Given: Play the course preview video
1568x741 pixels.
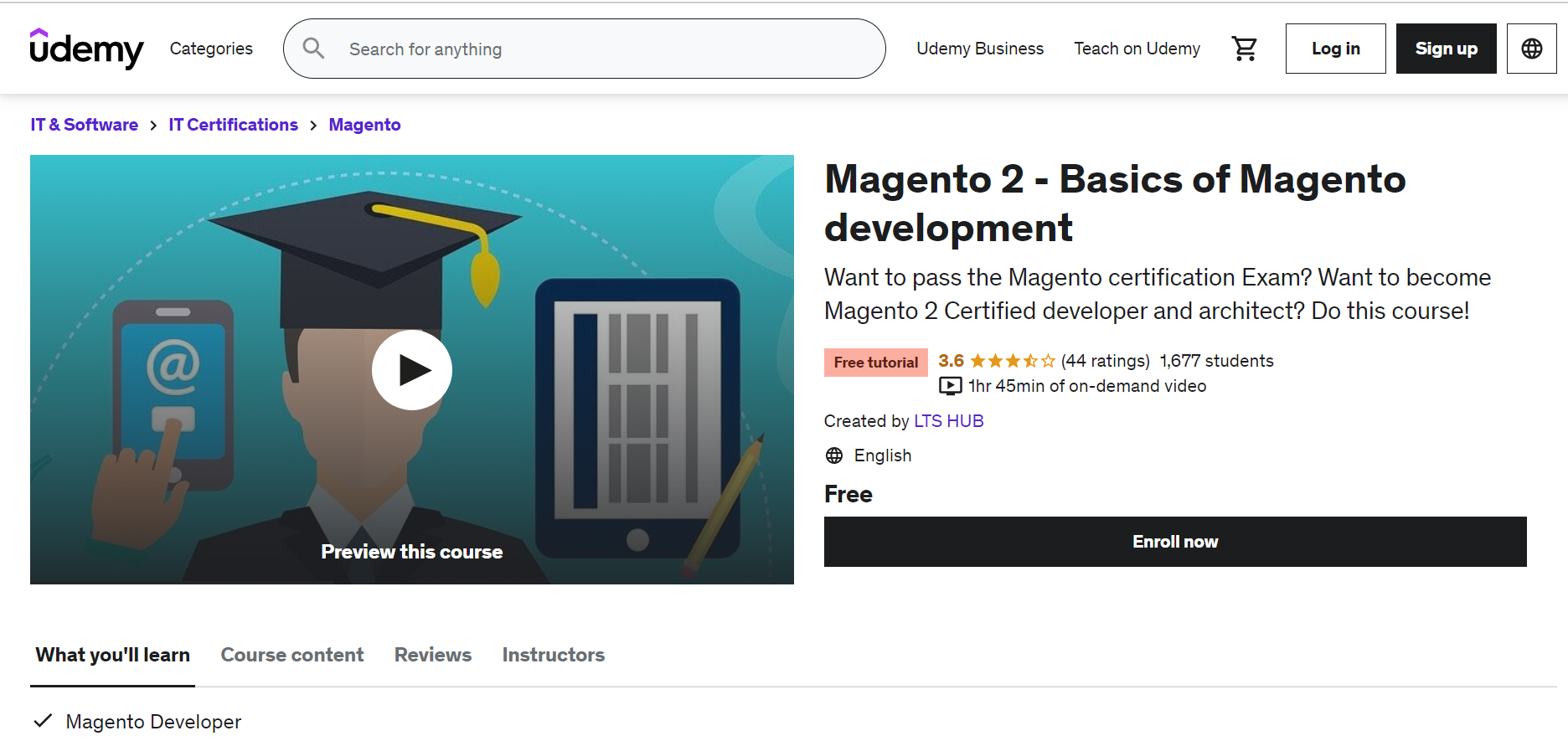Looking at the screenshot, I should pyautogui.click(x=412, y=370).
